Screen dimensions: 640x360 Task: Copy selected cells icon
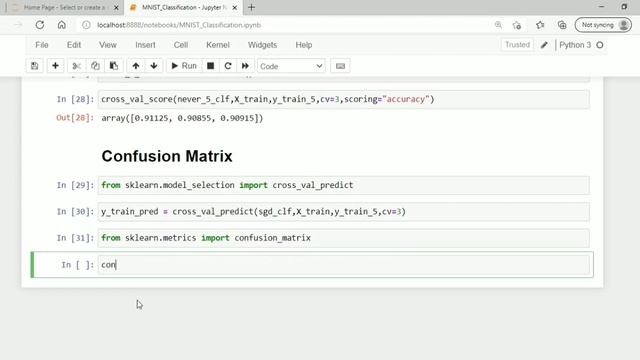(x=95, y=66)
